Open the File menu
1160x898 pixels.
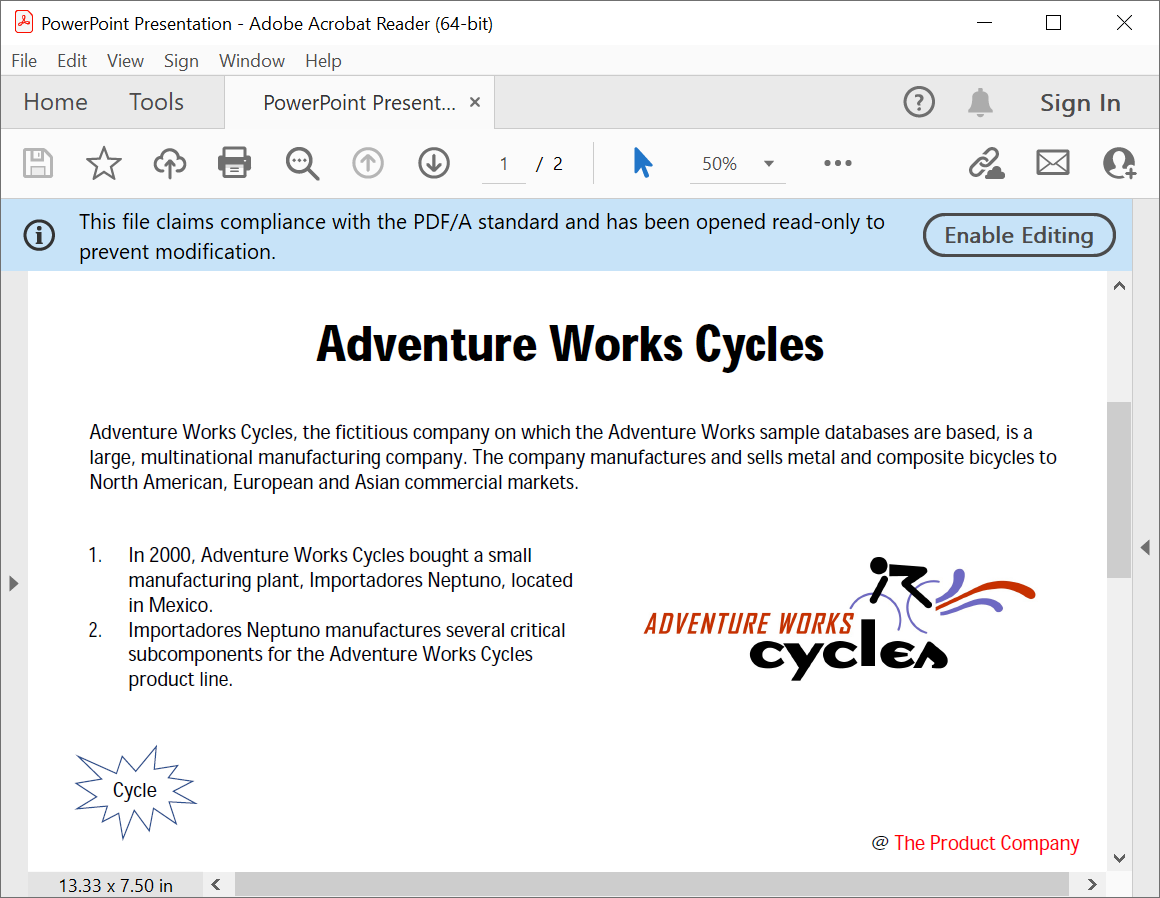click(x=24, y=61)
